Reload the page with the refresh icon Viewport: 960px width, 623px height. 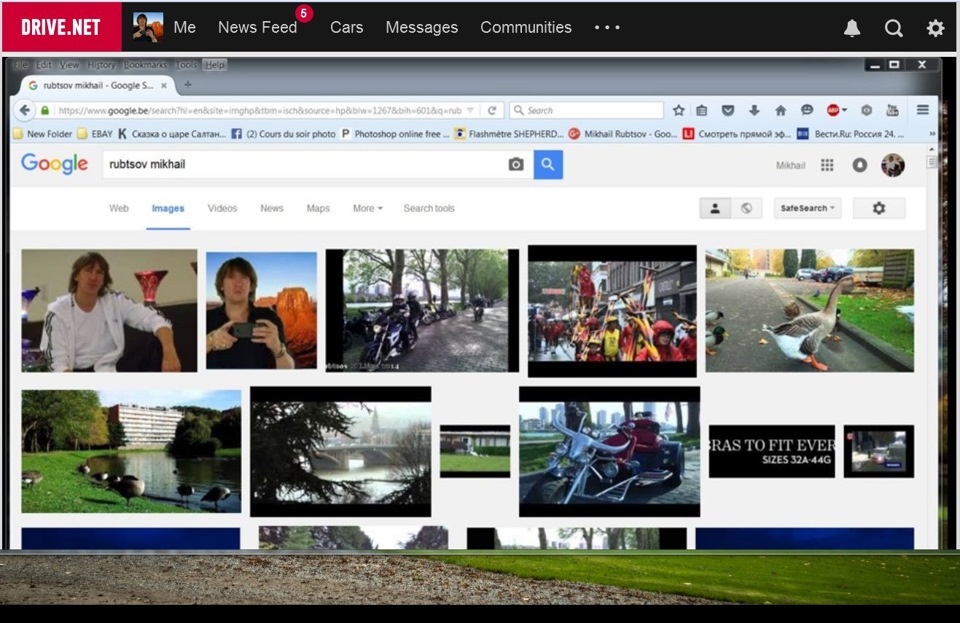click(492, 110)
